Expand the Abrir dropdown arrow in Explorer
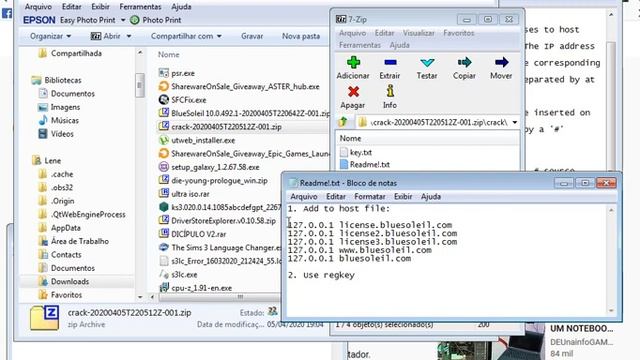This screenshot has height=360, width=640. point(129,36)
